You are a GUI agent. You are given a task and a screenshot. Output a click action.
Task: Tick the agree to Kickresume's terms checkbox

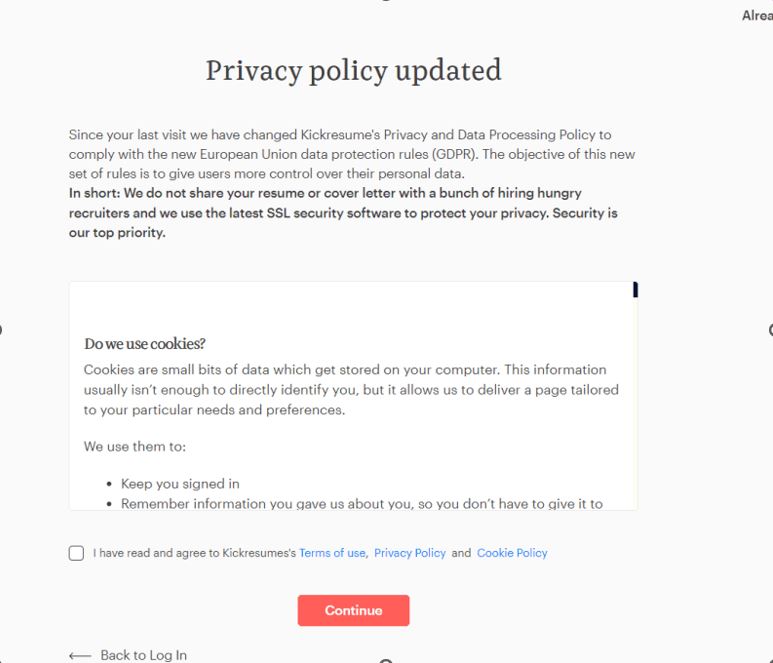76,553
